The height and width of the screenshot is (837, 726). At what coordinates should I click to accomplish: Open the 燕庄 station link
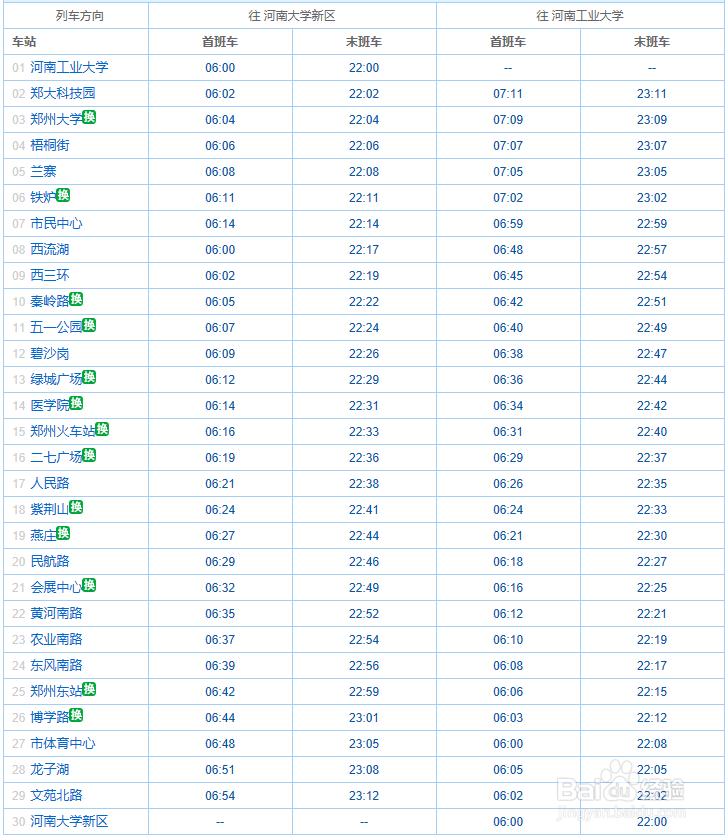click(43, 535)
